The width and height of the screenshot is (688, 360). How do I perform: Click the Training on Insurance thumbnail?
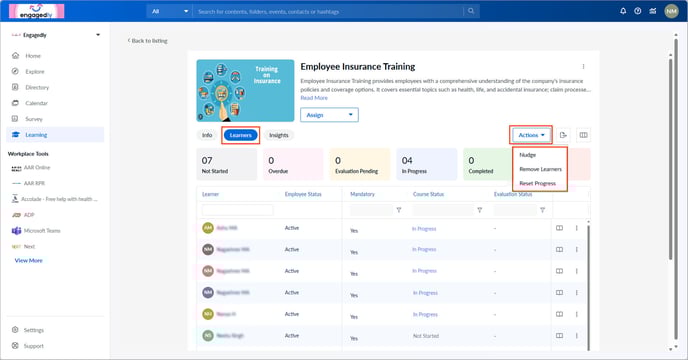coord(245,90)
